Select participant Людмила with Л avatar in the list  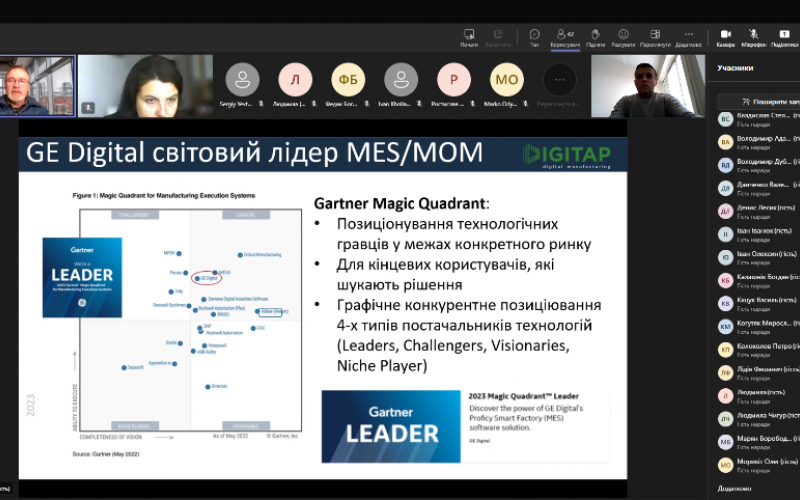point(758,396)
